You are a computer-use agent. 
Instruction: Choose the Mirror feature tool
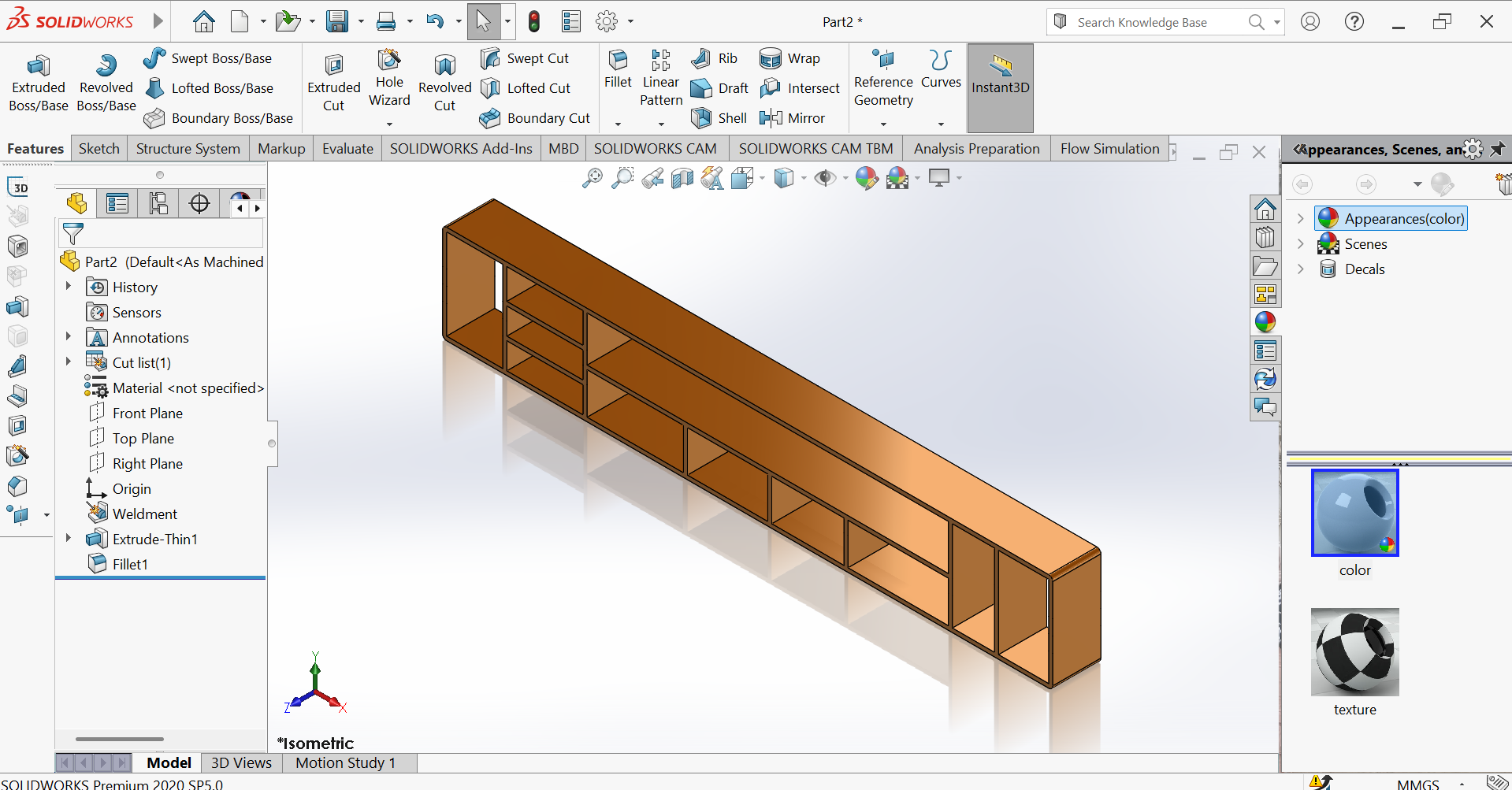click(771, 118)
